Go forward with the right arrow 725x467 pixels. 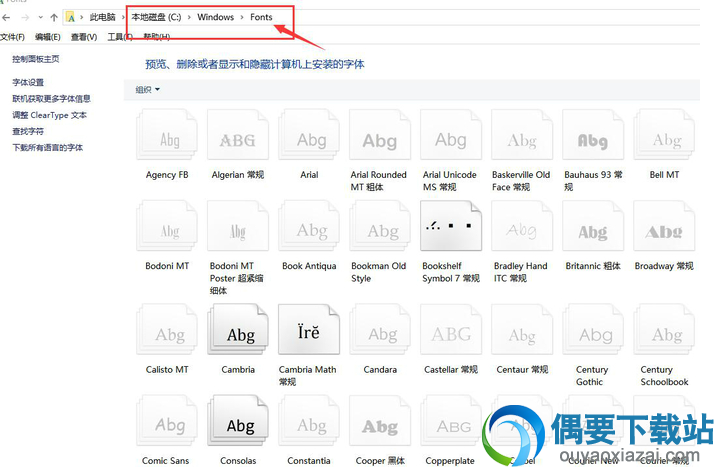pyautogui.click(x=25, y=18)
